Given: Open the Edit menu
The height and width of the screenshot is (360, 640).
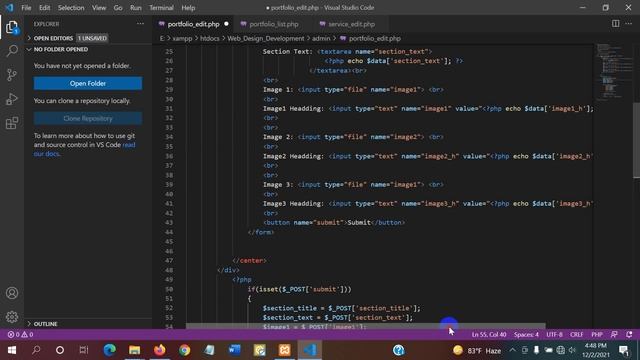Looking at the screenshot, I should (44, 7).
